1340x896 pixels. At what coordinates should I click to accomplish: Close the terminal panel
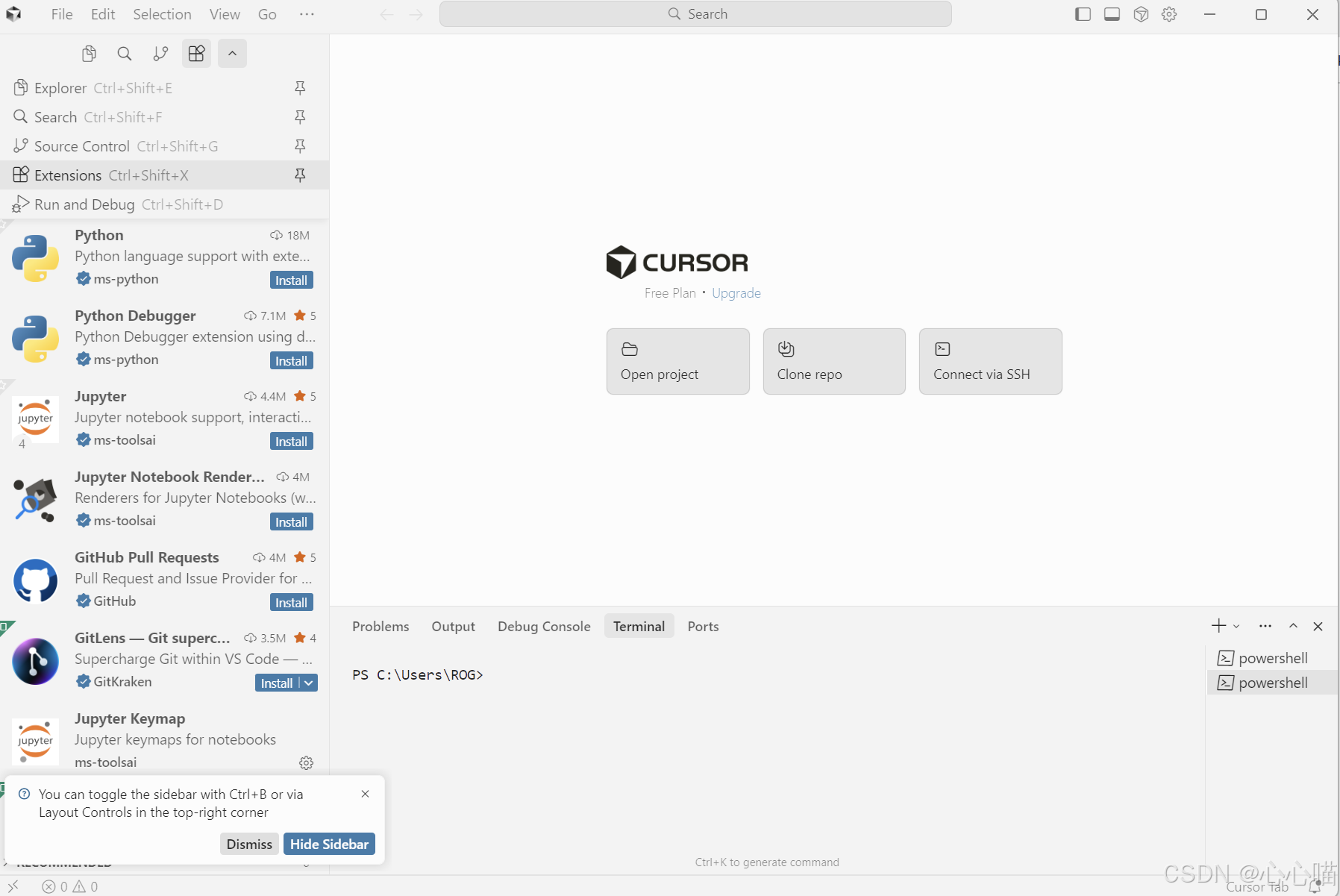(1318, 626)
